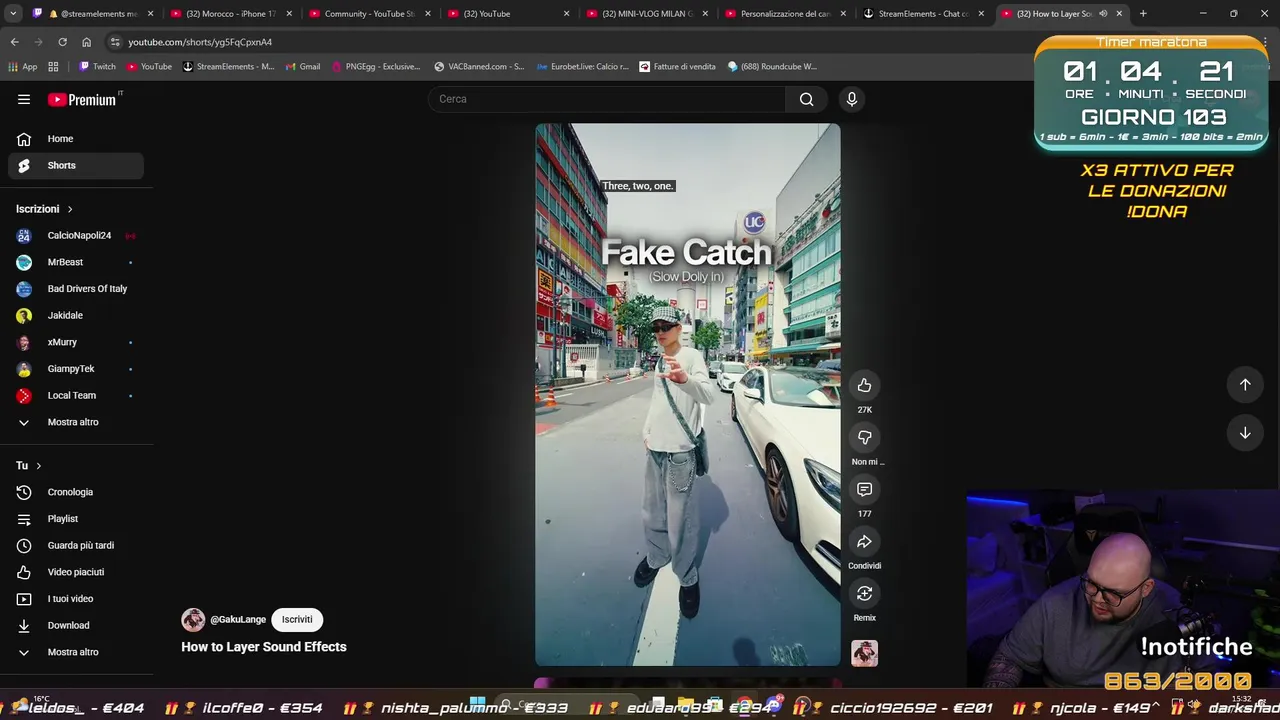Select Shorts in the sidebar
This screenshot has width=1280, height=720.
coord(76,165)
